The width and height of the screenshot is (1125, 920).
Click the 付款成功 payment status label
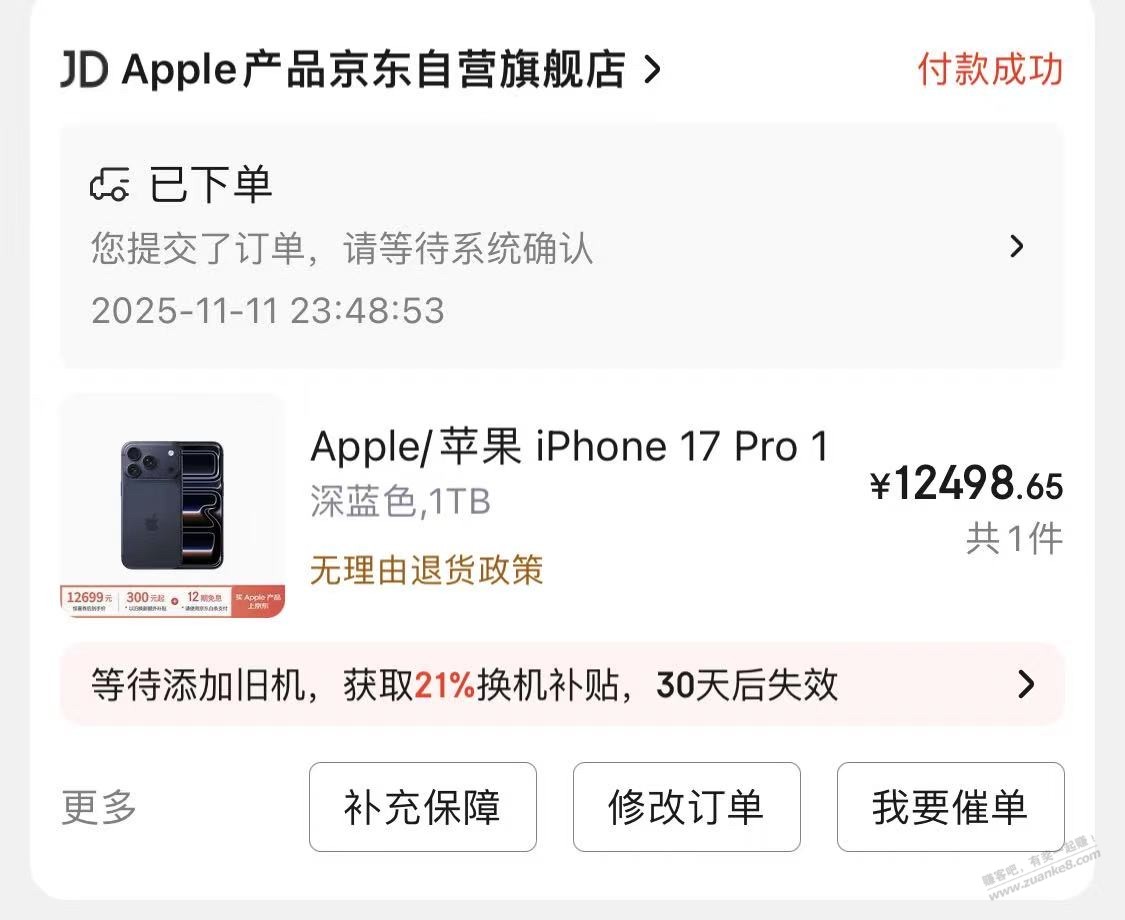coord(990,70)
